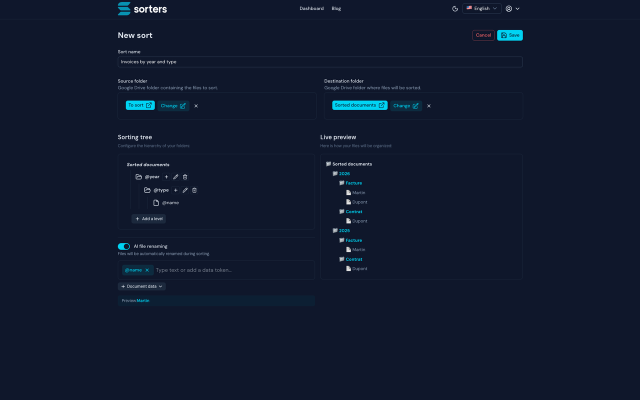Remove the destination folder with X icon

pos(429,106)
